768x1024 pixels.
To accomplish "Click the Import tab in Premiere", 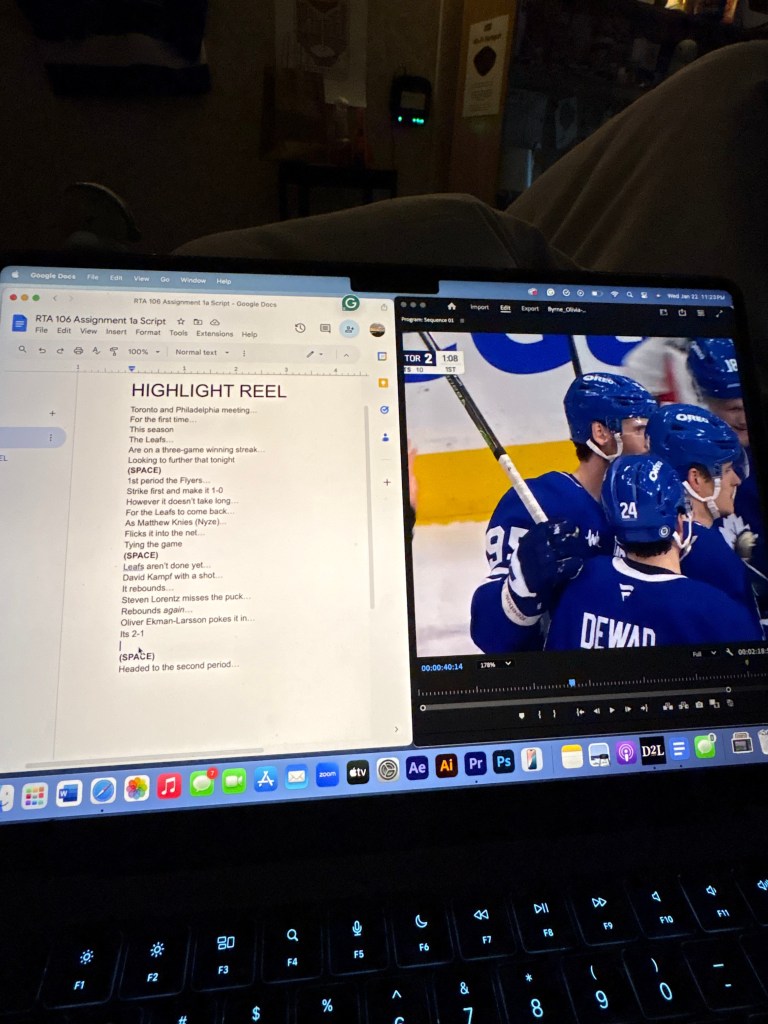I will pyautogui.click(x=480, y=307).
